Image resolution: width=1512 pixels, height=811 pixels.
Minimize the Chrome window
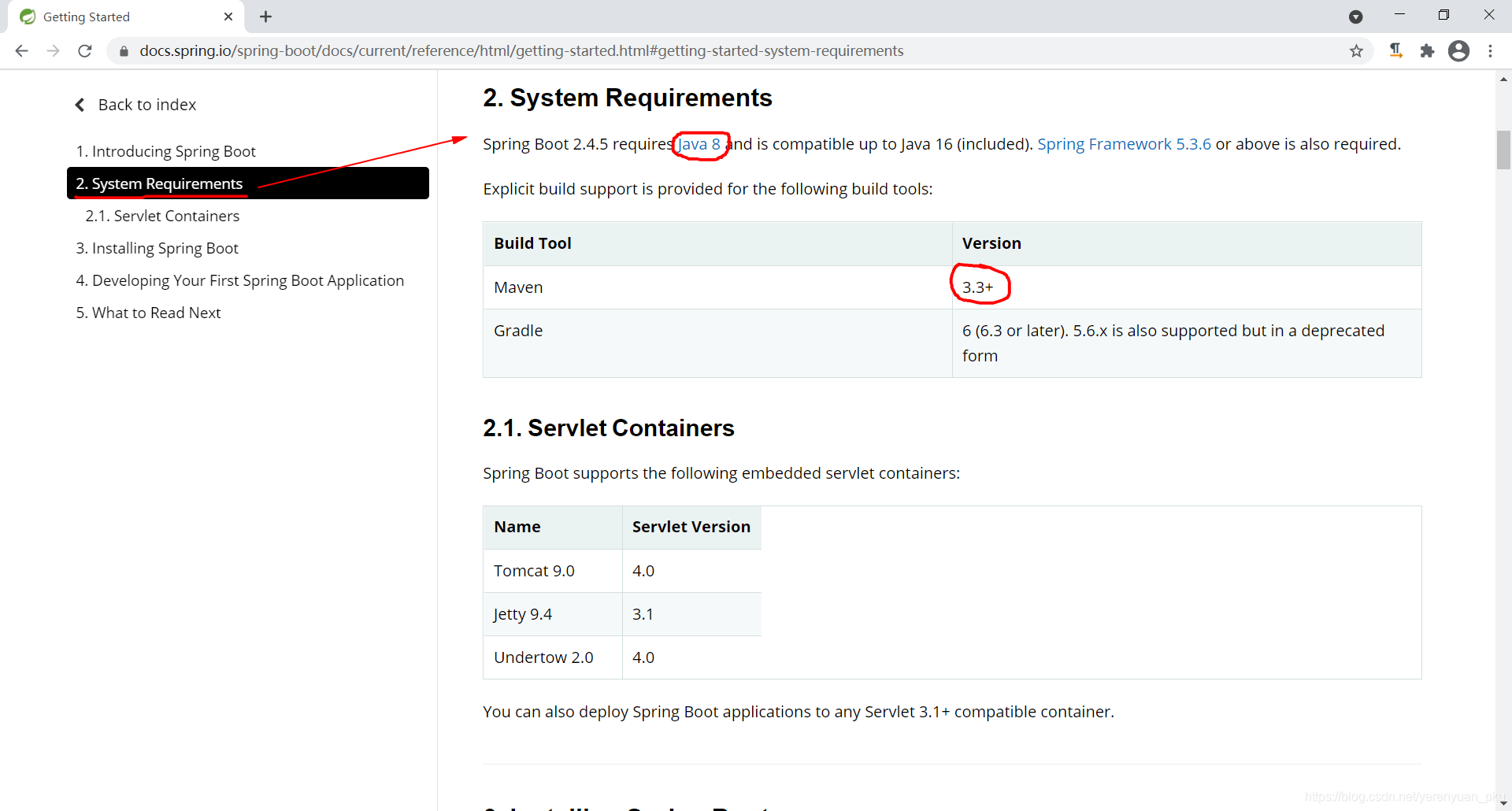click(x=1399, y=14)
